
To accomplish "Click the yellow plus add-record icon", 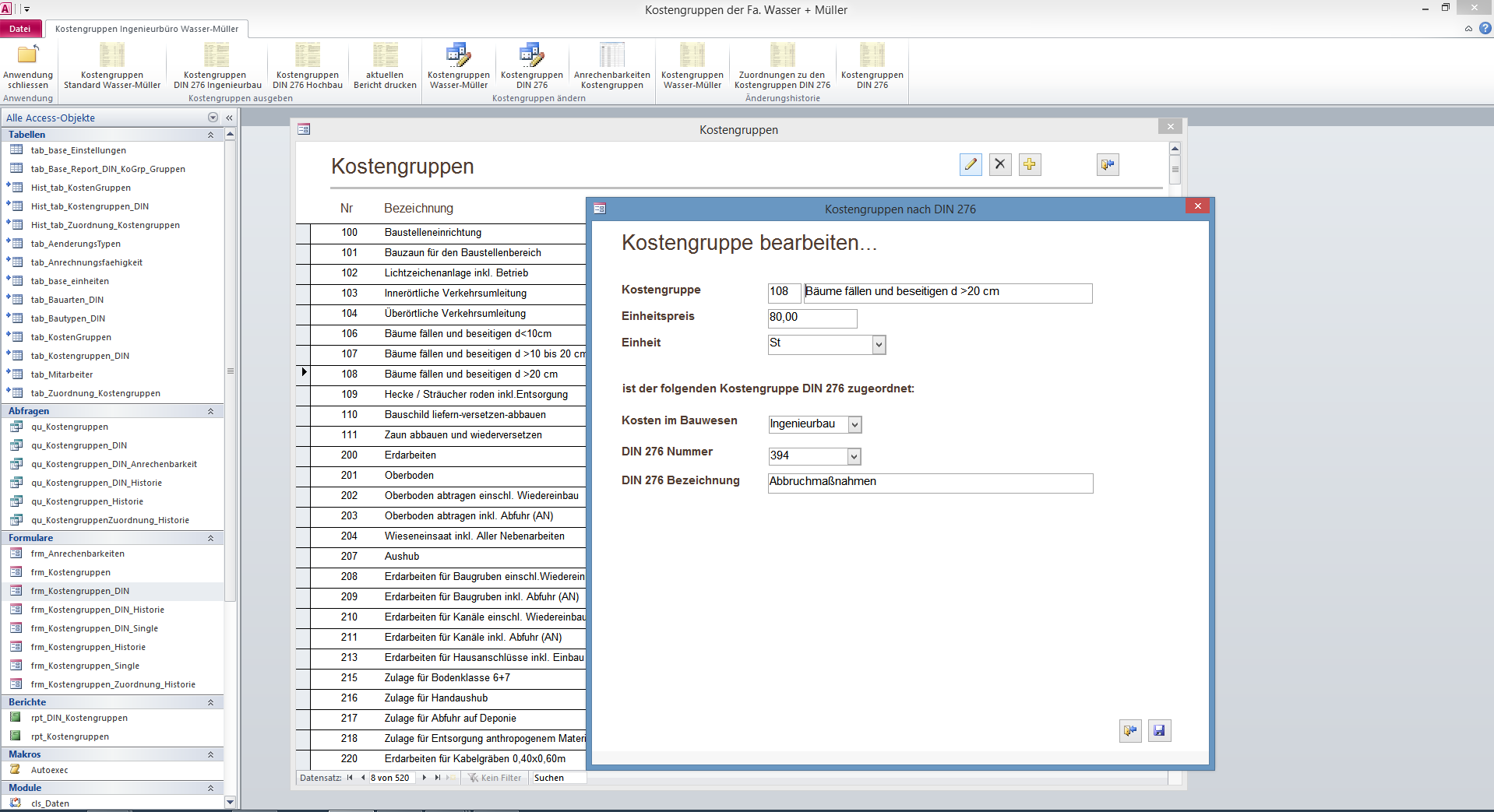I will [1030, 164].
